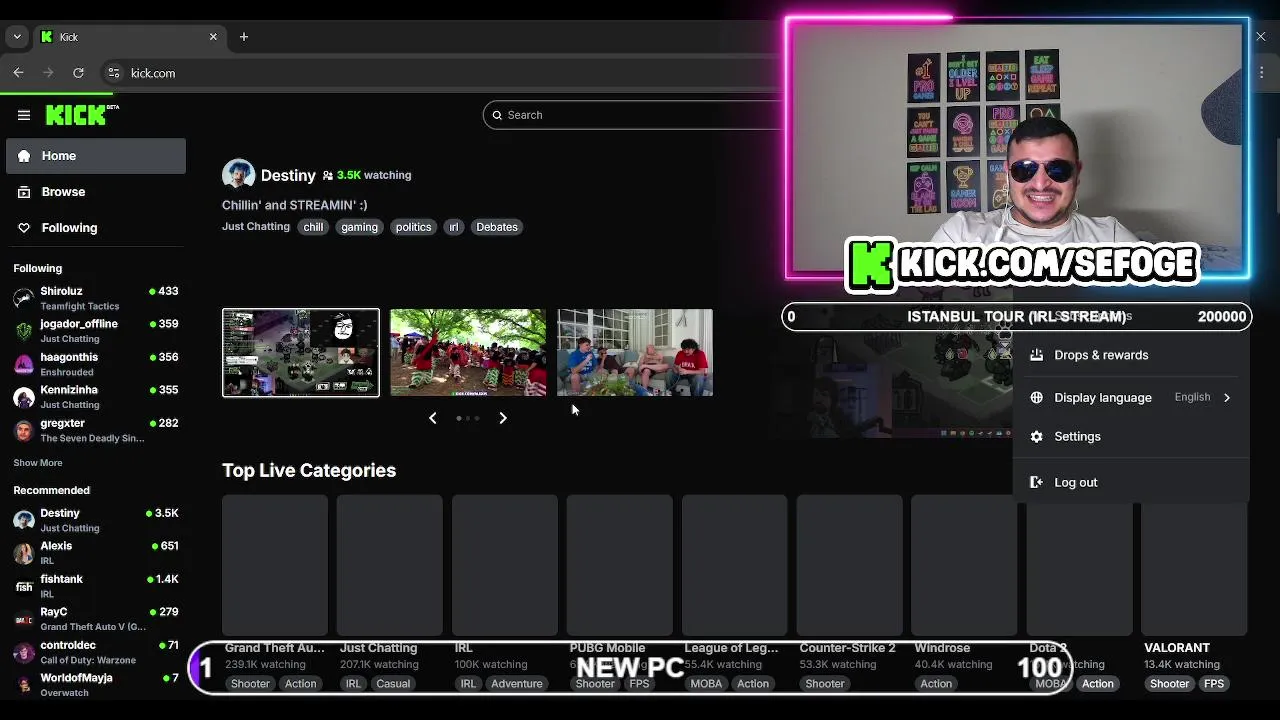Log out from user menu
The height and width of the screenshot is (720, 1280).
tap(1132, 482)
